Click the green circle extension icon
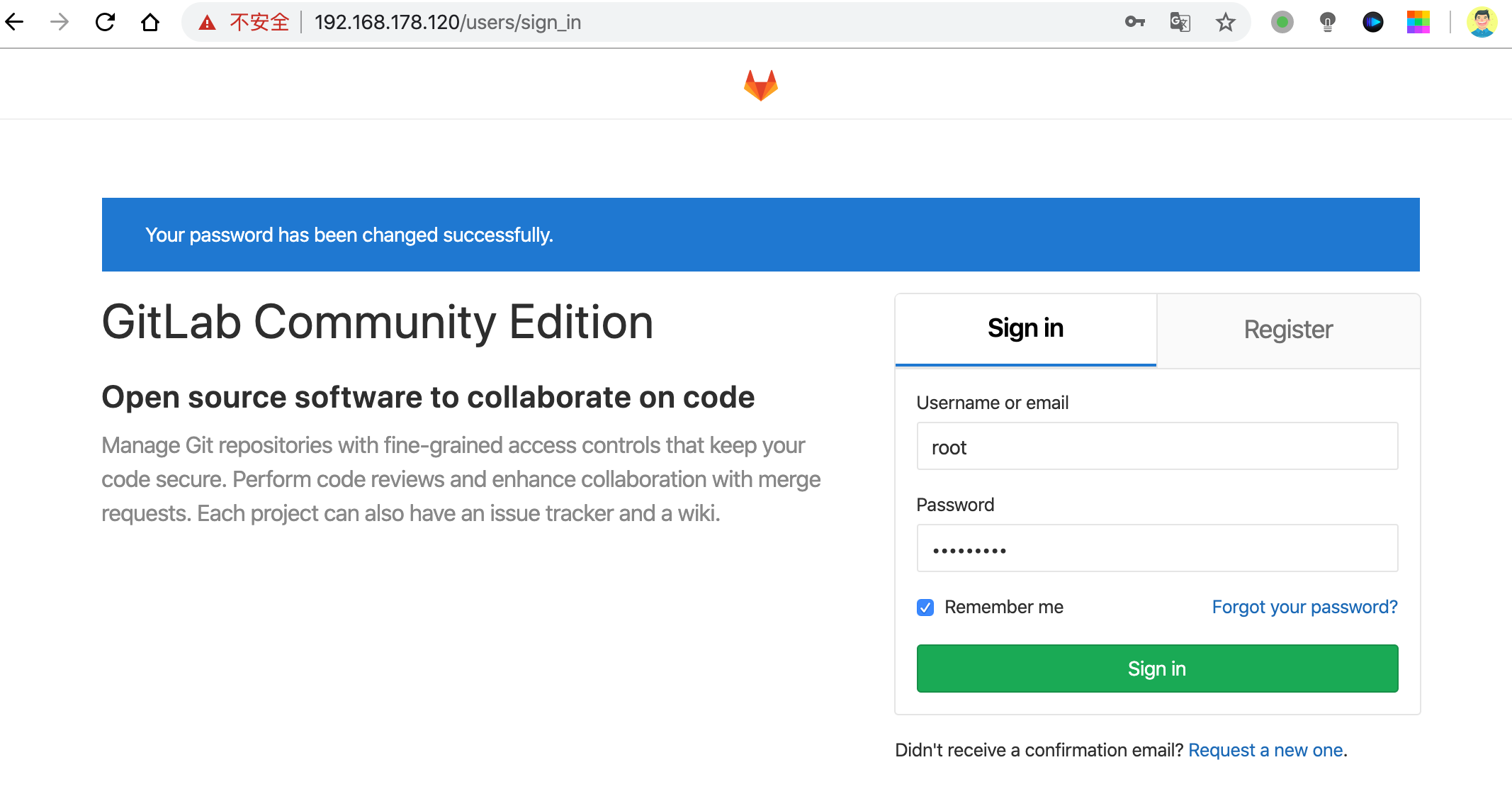This screenshot has height=811, width=1512. click(x=1282, y=22)
